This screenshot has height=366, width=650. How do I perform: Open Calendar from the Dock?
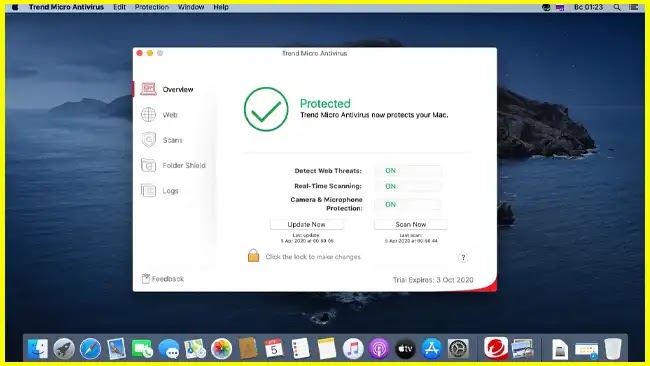(274, 348)
